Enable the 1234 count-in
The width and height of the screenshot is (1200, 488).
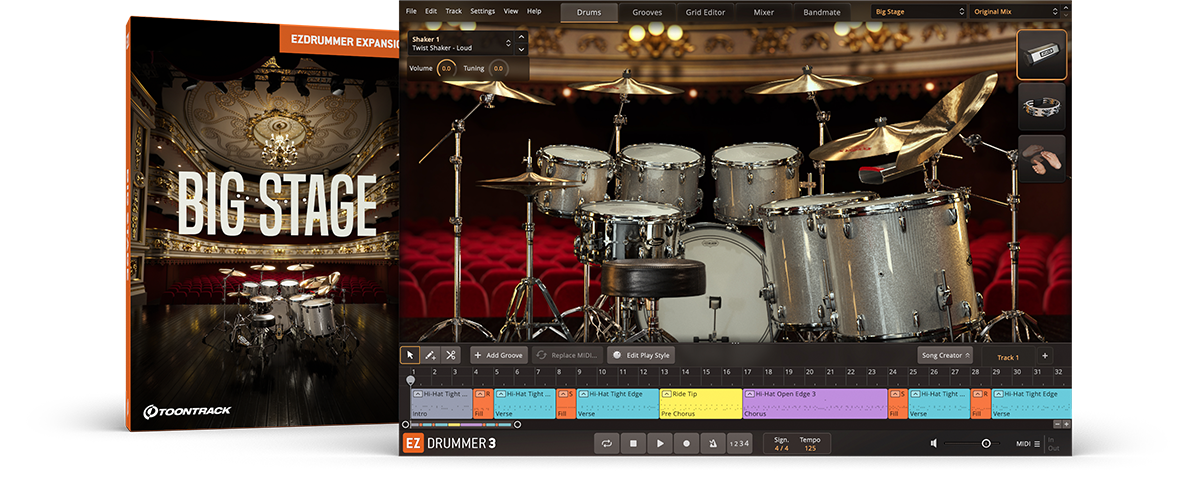coord(738,443)
